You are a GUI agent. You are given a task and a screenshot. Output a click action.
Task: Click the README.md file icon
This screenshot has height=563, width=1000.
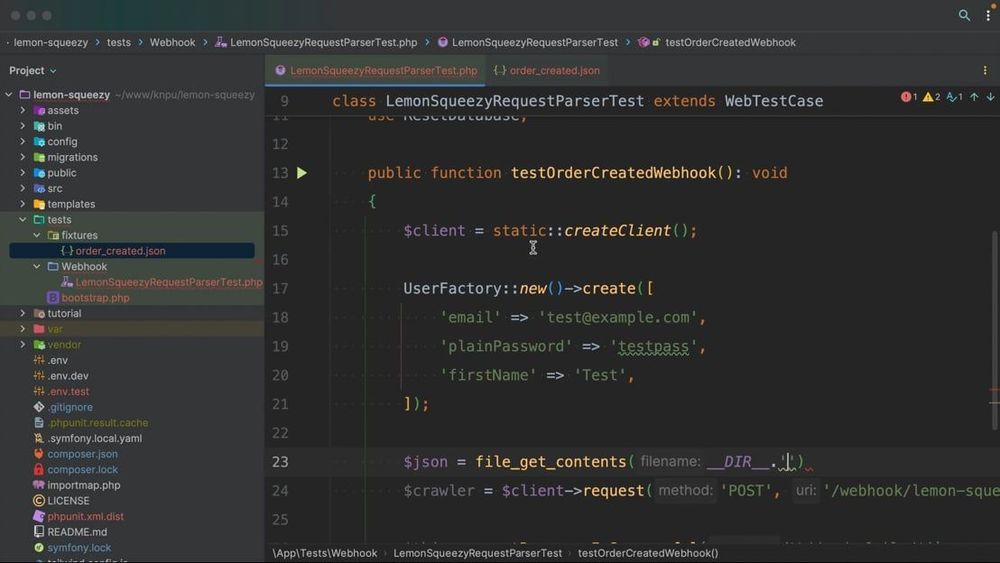click(39, 532)
